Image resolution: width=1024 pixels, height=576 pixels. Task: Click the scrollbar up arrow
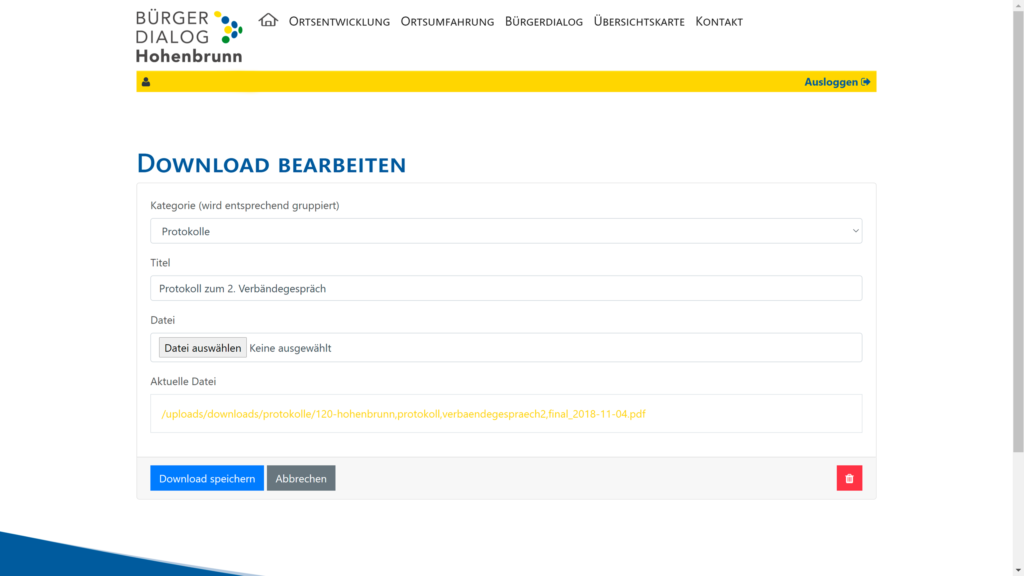point(1018,5)
